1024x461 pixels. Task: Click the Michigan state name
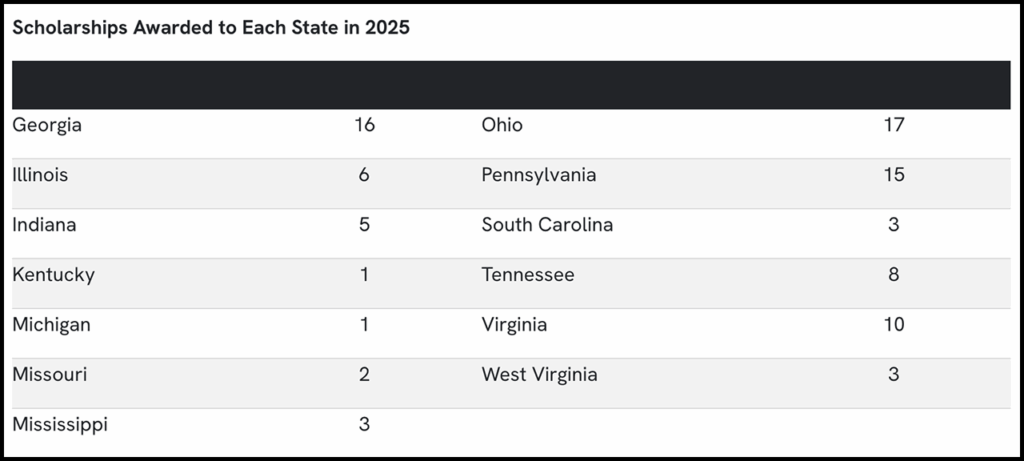pos(51,325)
